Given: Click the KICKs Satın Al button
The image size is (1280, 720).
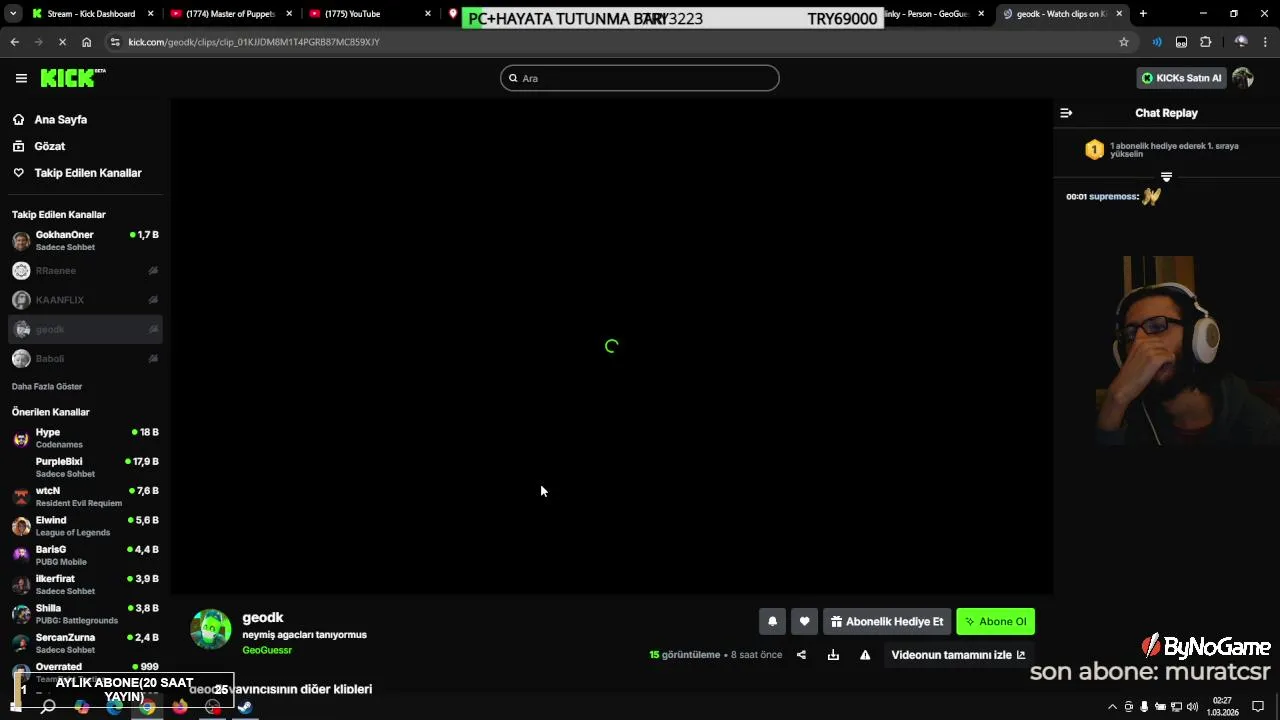Looking at the screenshot, I should (1181, 78).
